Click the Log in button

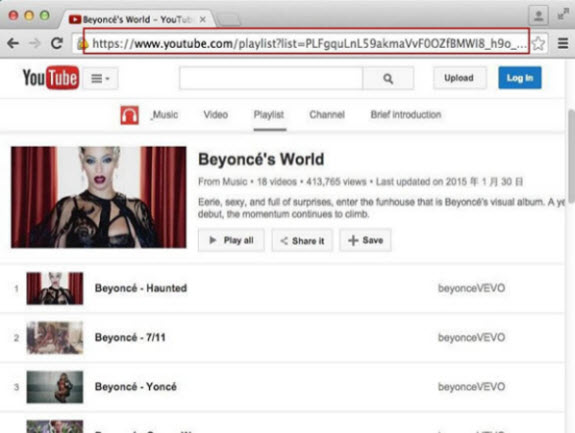(520, 78)
